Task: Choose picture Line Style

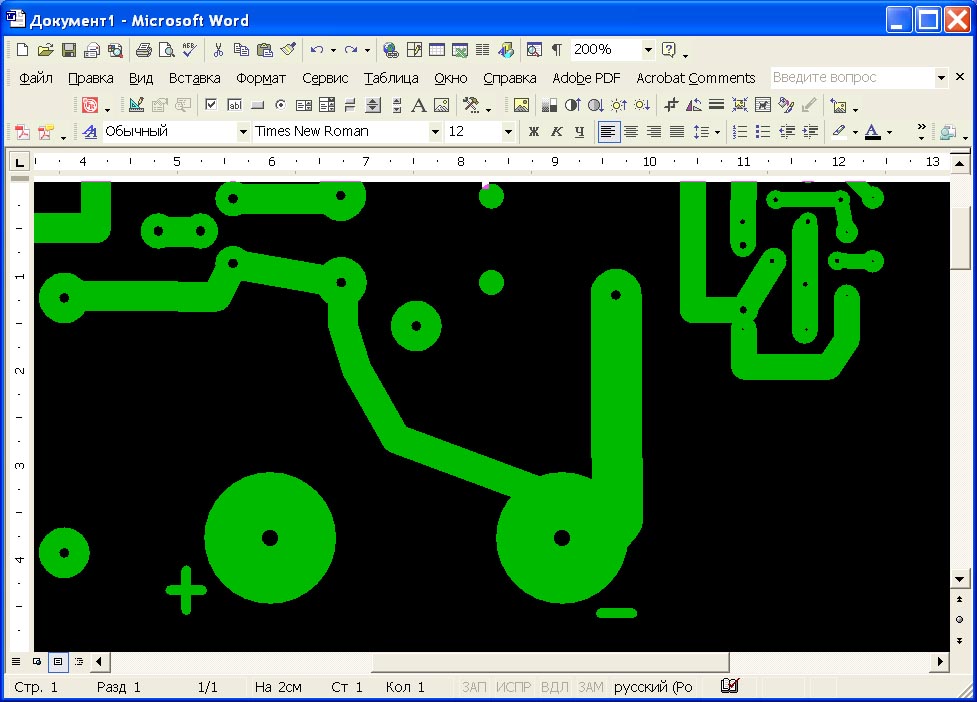Action: tap(717, 105)
